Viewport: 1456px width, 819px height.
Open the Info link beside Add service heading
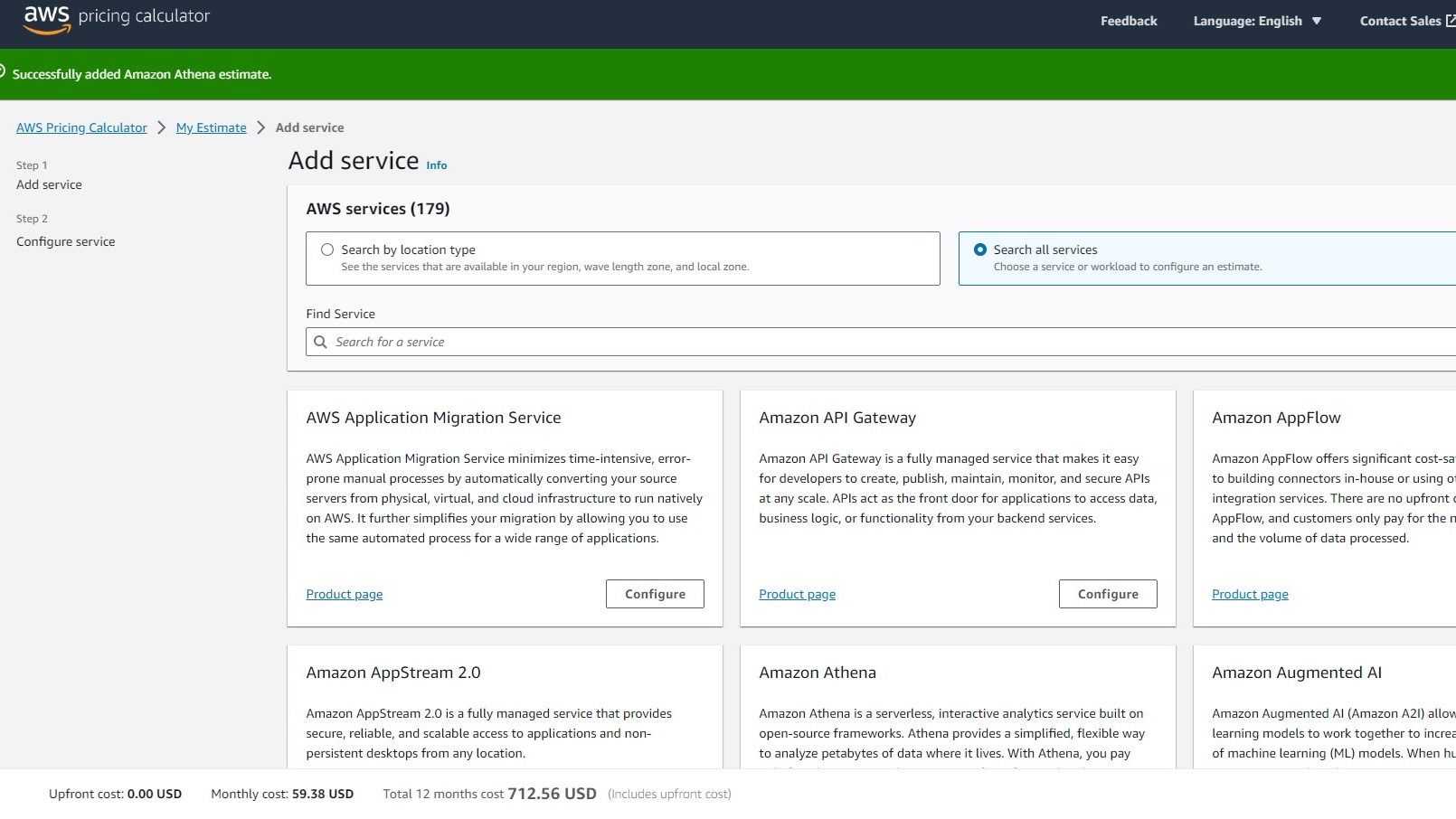tap(436, 165)
